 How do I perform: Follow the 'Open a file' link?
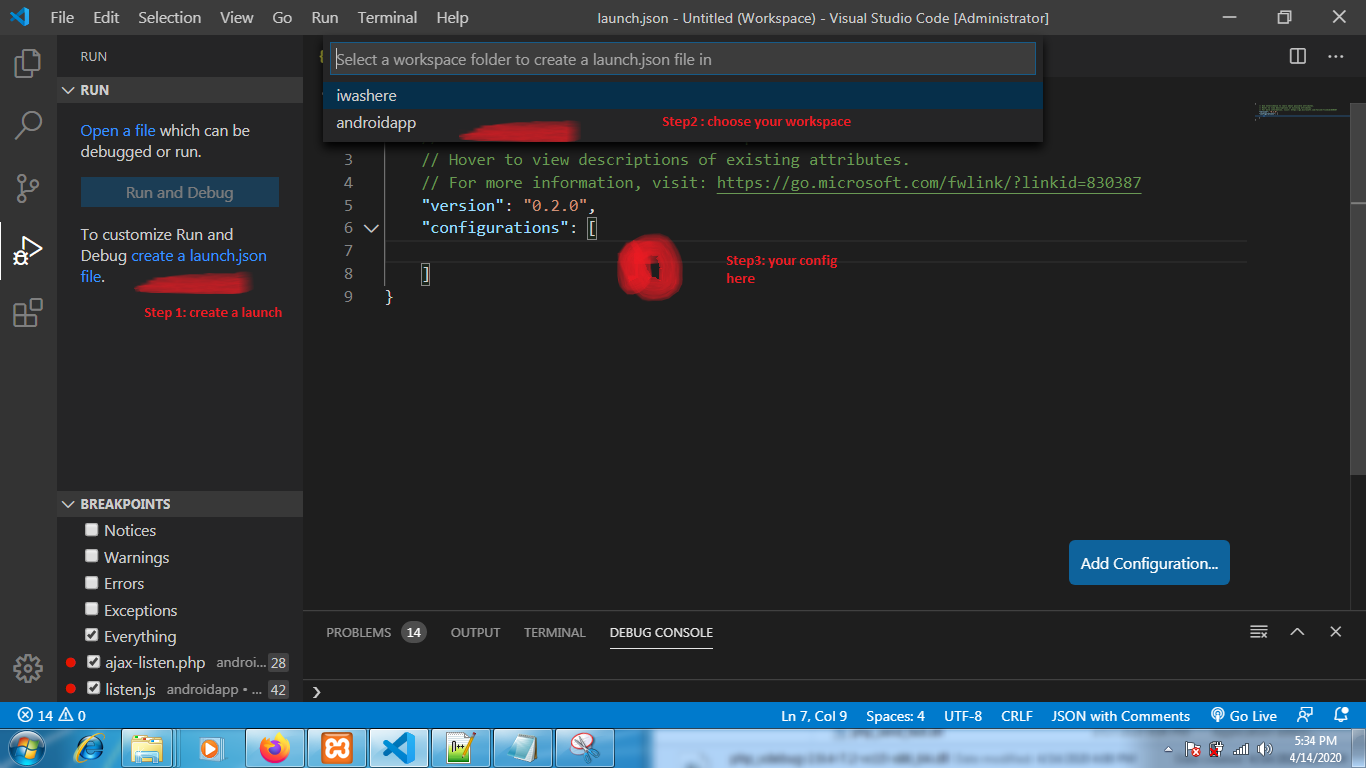pyautogui.click(x=118, y=130)
